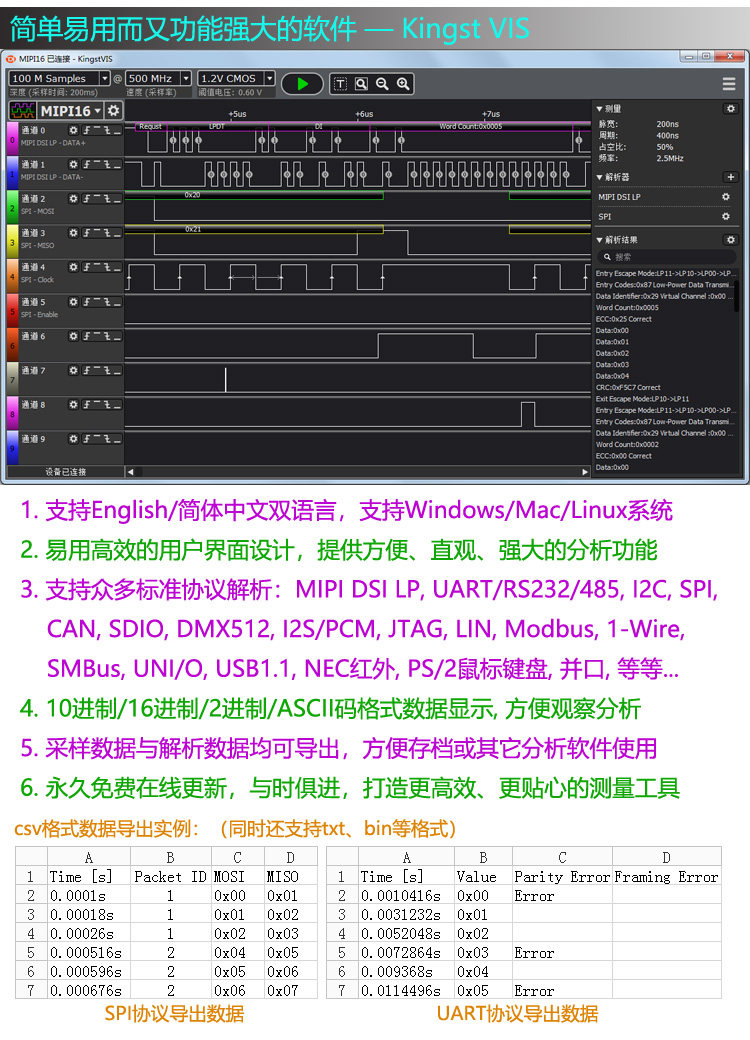Zoom out on the waveform view
This screenshot has height=1040, width=750.
[x=382, y=84]
